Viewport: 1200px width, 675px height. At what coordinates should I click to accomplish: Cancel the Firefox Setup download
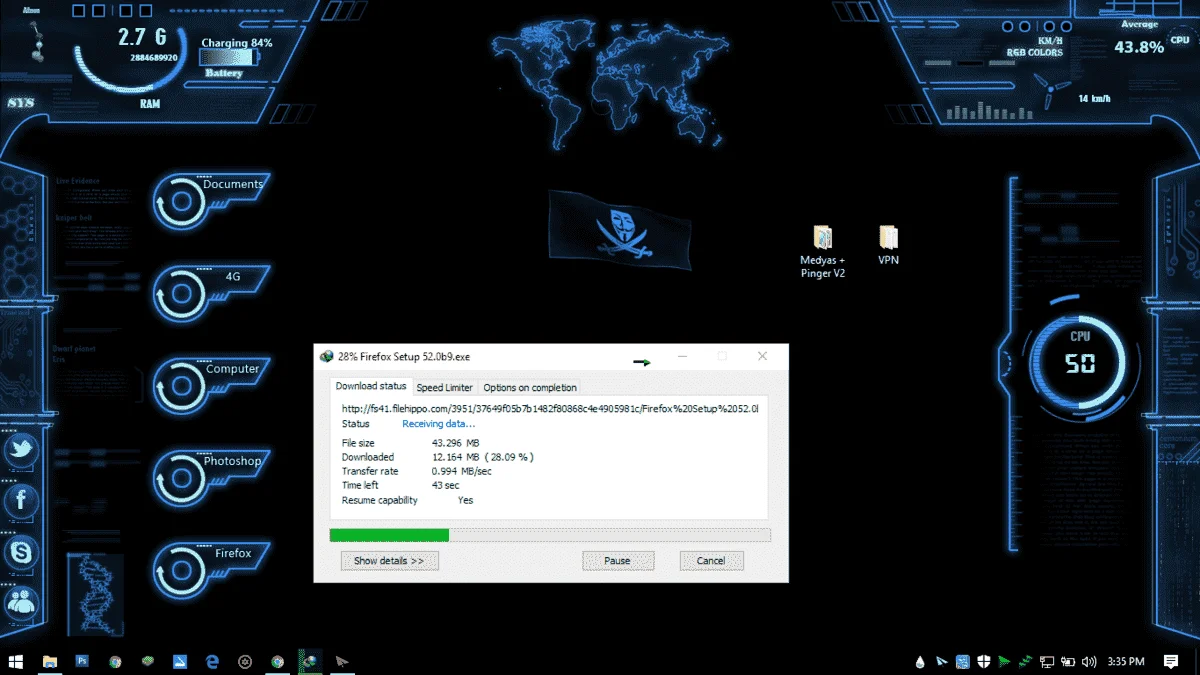711,561
